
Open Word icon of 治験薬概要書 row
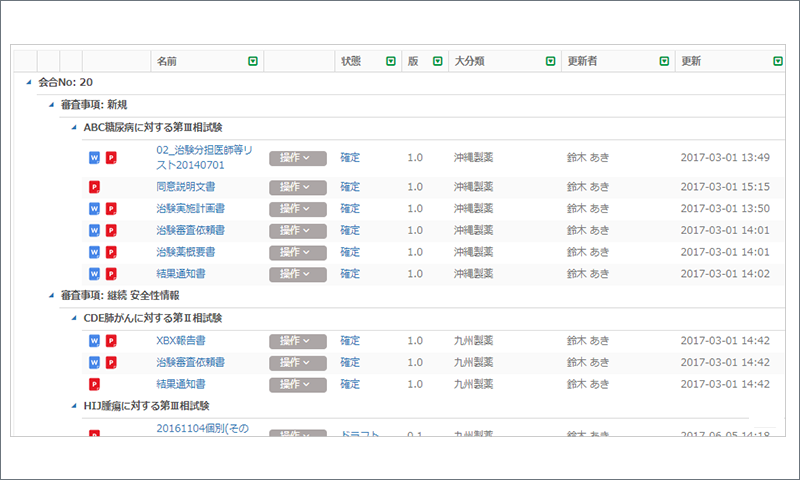[94, 252]
